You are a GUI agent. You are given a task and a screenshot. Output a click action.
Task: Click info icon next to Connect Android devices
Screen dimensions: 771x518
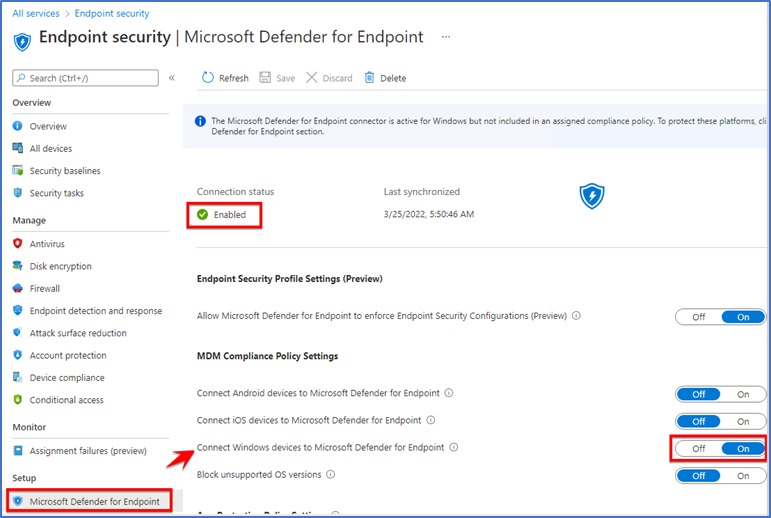449,393
